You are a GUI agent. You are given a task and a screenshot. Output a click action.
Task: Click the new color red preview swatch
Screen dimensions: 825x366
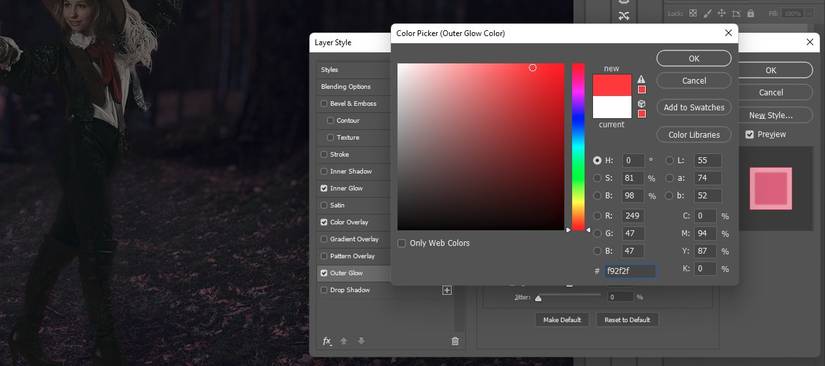612,85
